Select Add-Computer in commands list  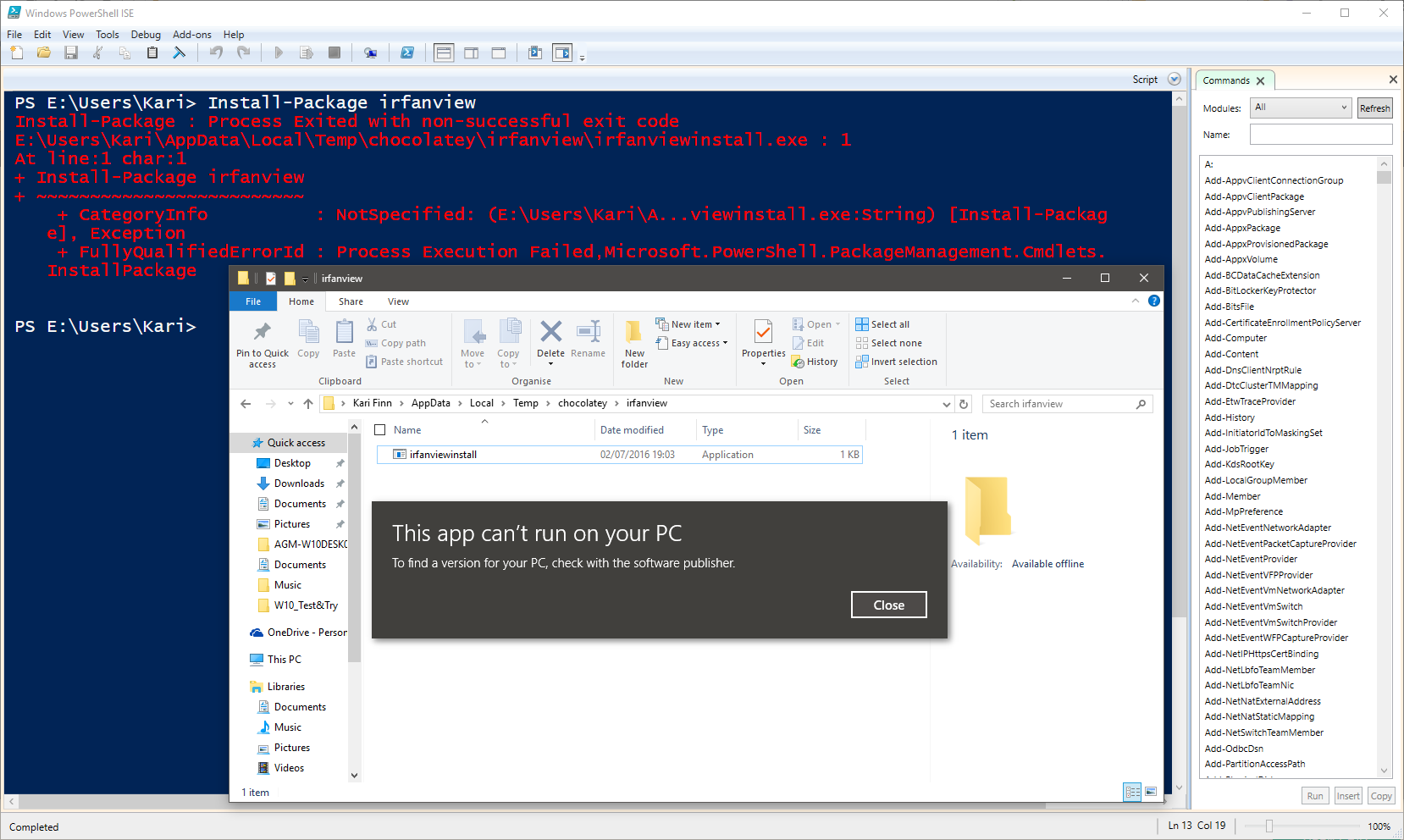click(x=1235, y=338)
